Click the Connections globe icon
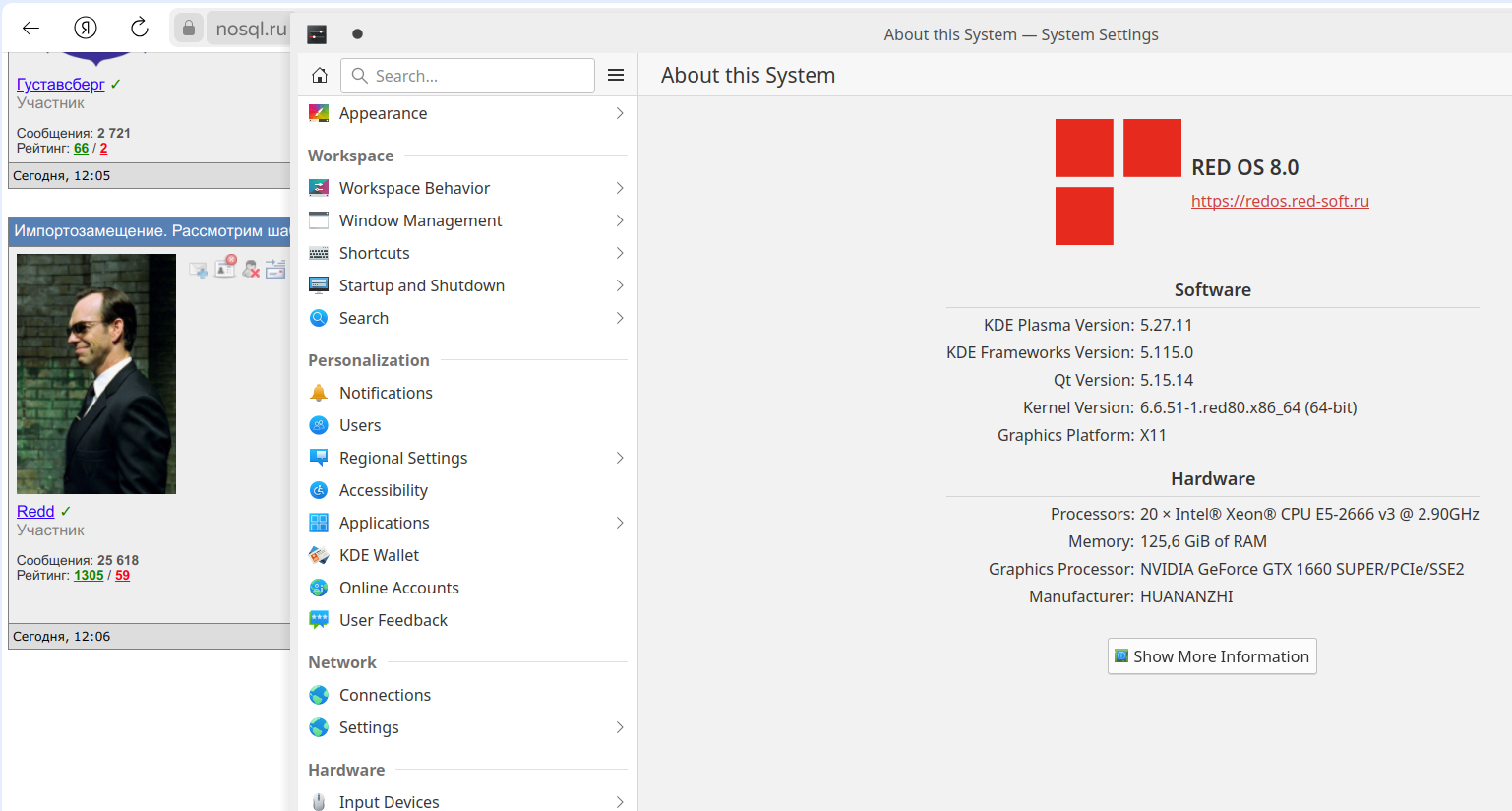The width and height of the screenshot is (1512, 811). [319, 695]
